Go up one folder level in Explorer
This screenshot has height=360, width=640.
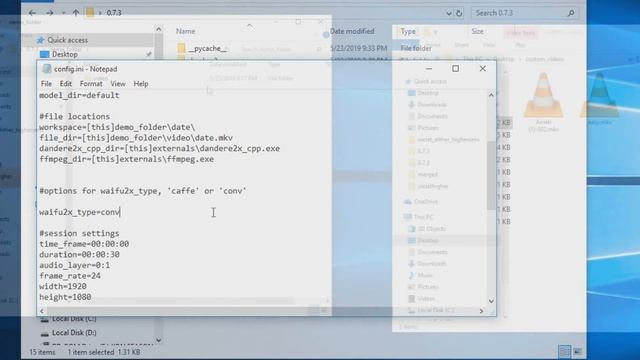76,13
